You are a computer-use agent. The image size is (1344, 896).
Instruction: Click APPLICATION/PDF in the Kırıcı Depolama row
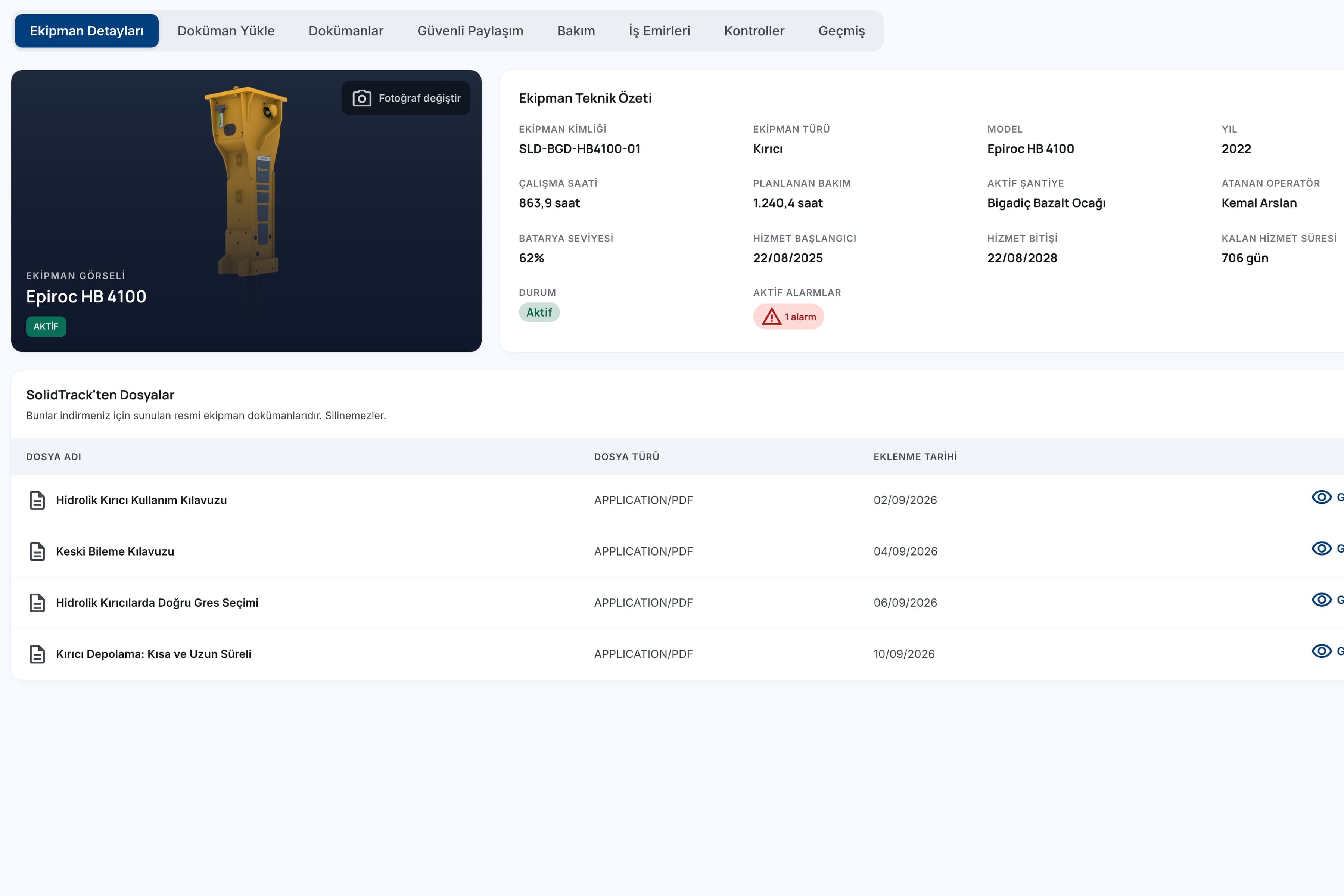tap(643, 654)
